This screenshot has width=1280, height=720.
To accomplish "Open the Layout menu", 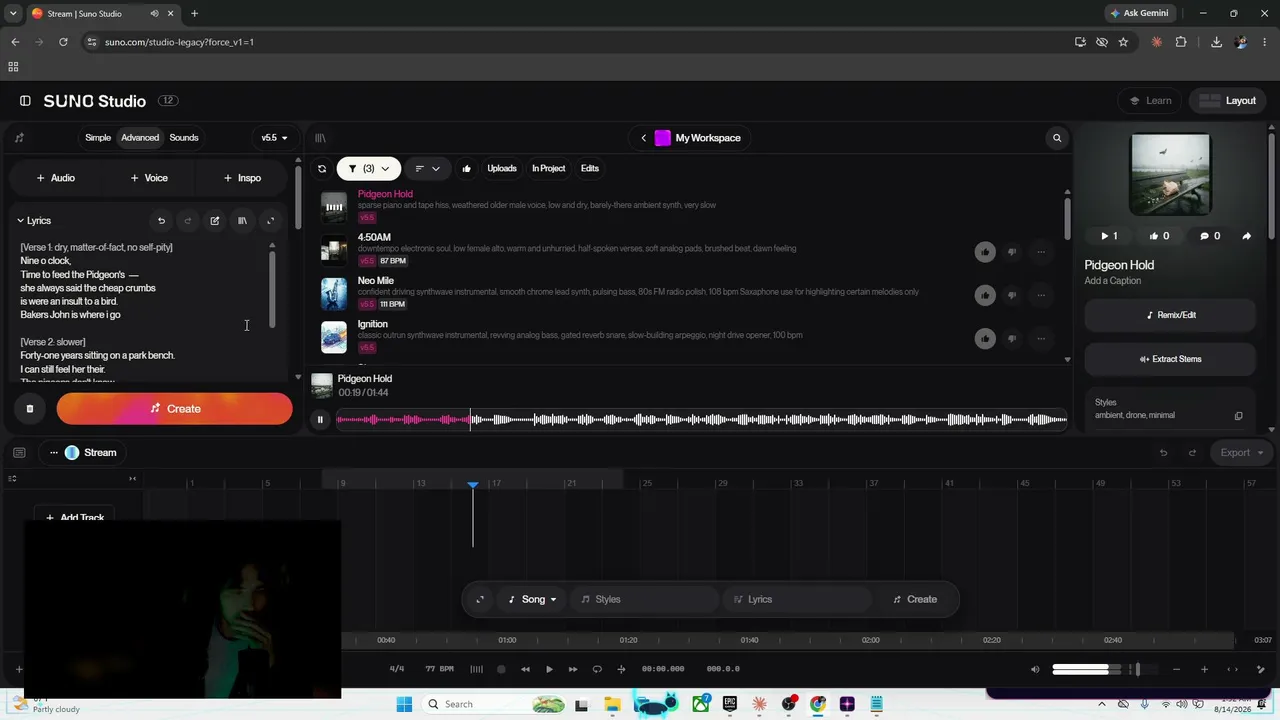I will (1228, 101).
